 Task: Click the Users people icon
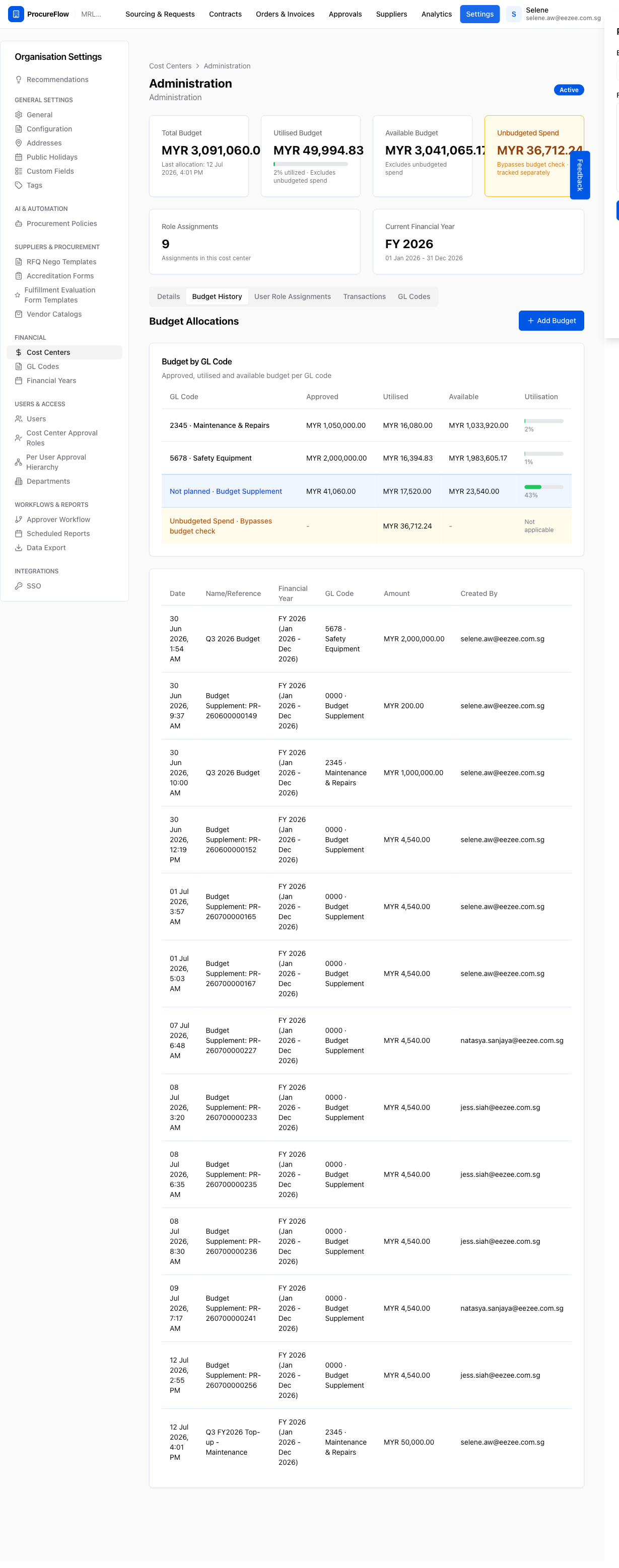click(19, 419)
